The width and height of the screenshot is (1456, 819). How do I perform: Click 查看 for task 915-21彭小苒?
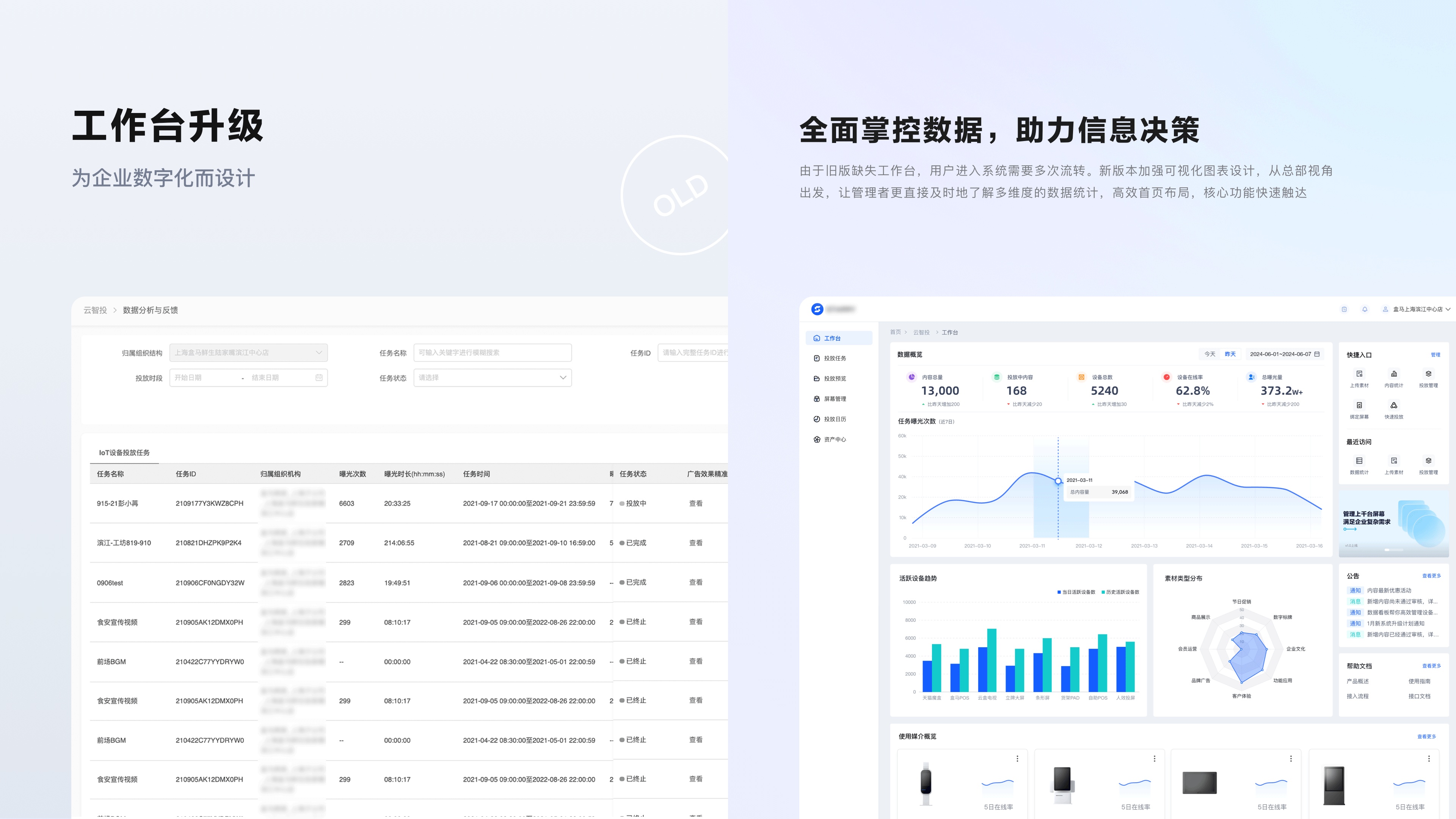click(x=695, y=504)
